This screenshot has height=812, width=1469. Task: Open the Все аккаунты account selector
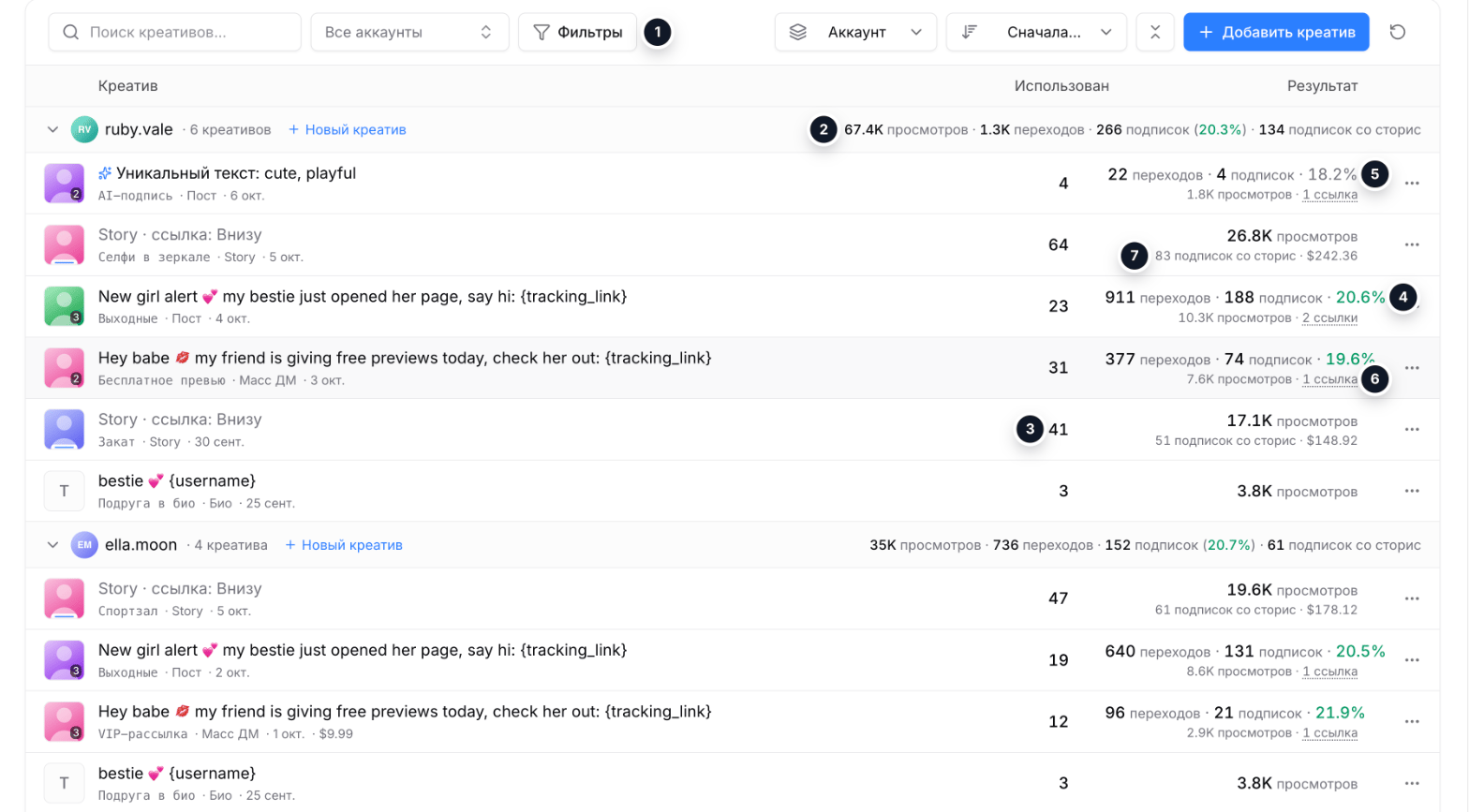[x=409, y=32]
